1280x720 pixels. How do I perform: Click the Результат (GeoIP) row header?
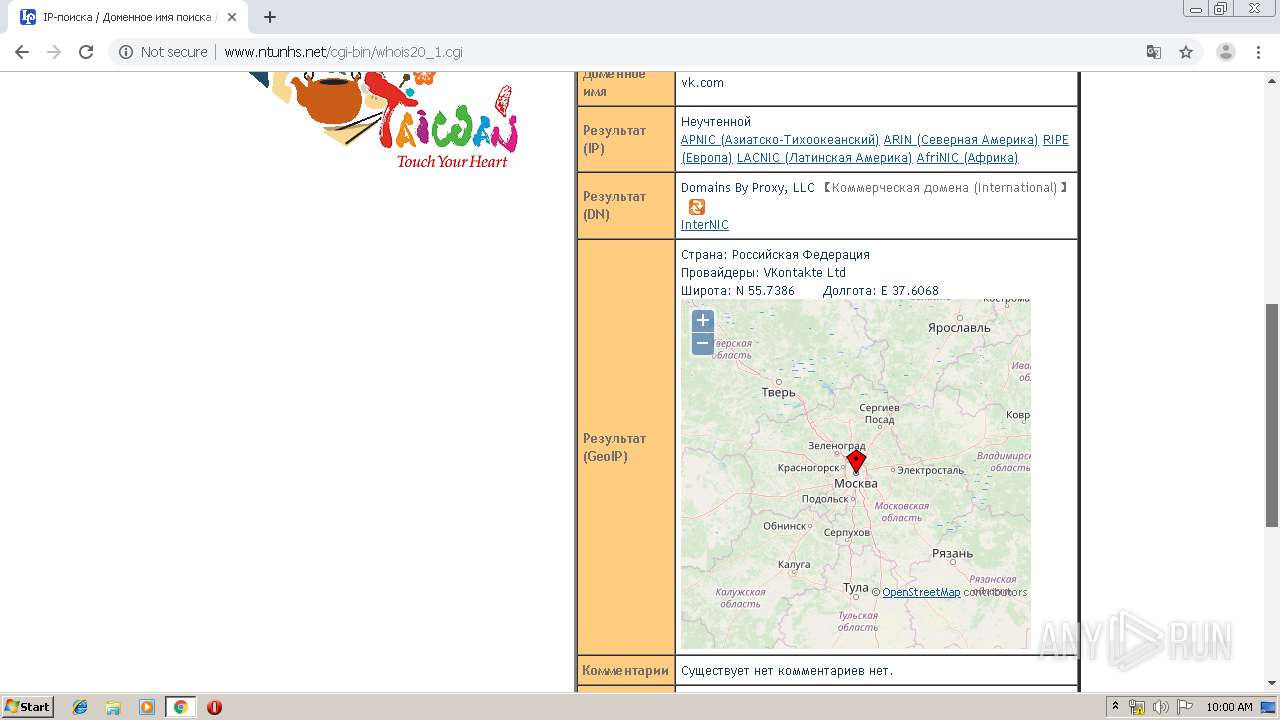click(x=626, y=447)
